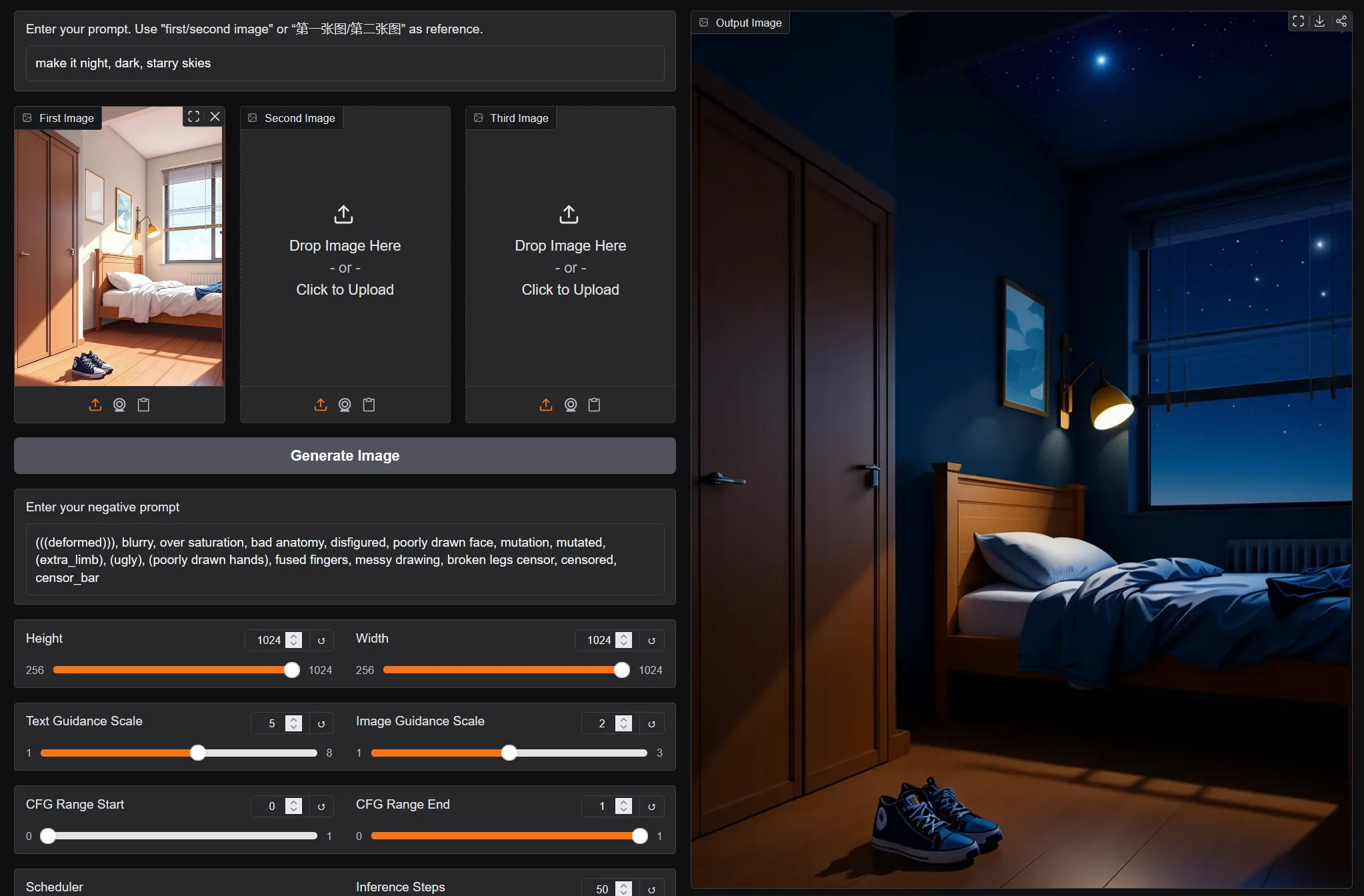Screen dimensions: 1364x896
Task: Click the Third Image upload drop area
Action: (570, 250)
